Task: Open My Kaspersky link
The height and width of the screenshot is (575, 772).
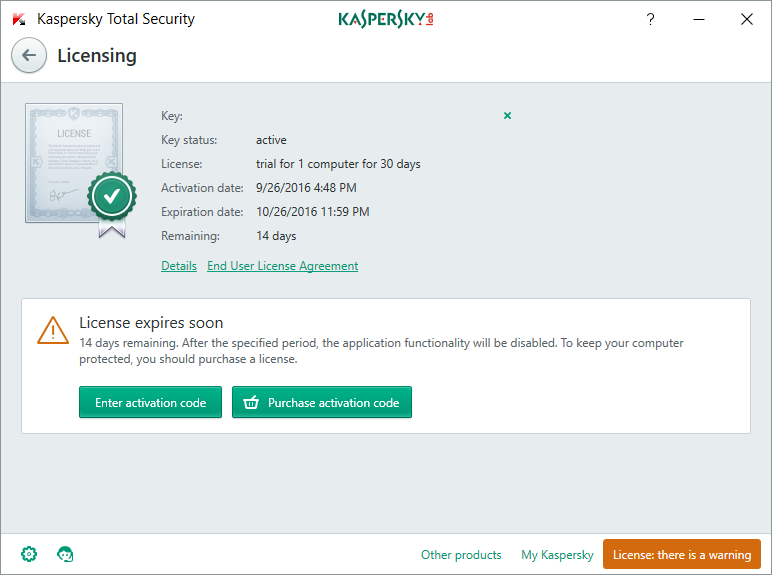Action: [557, 555]
